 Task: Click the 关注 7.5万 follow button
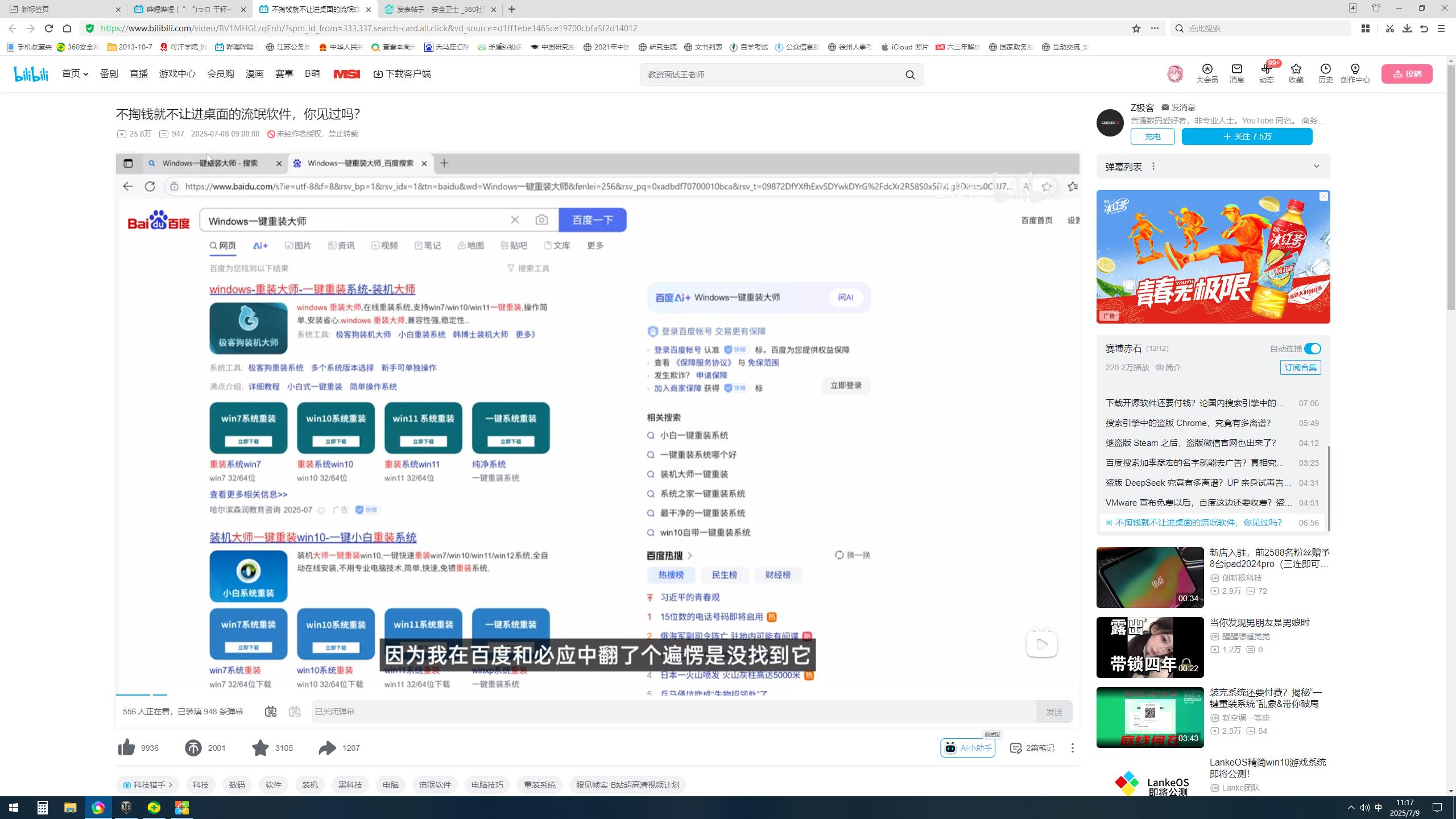[1247, 136]
